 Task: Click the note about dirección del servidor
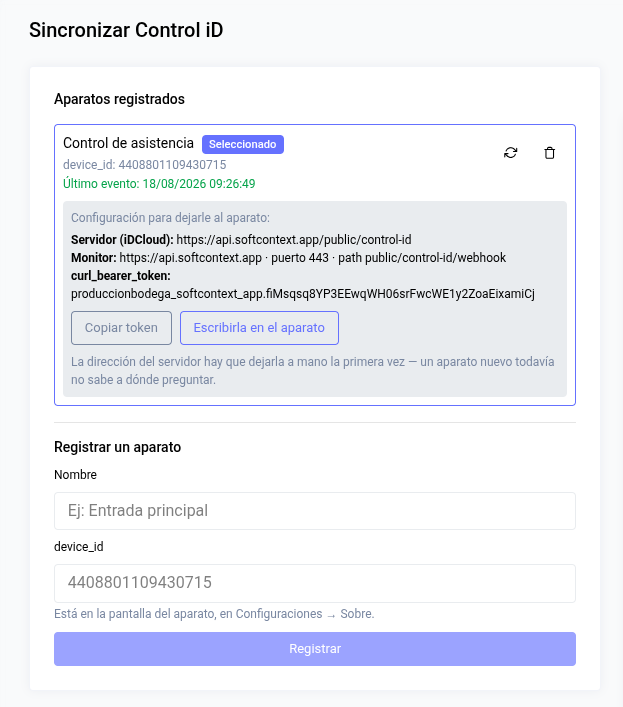[x=313, y=371]
